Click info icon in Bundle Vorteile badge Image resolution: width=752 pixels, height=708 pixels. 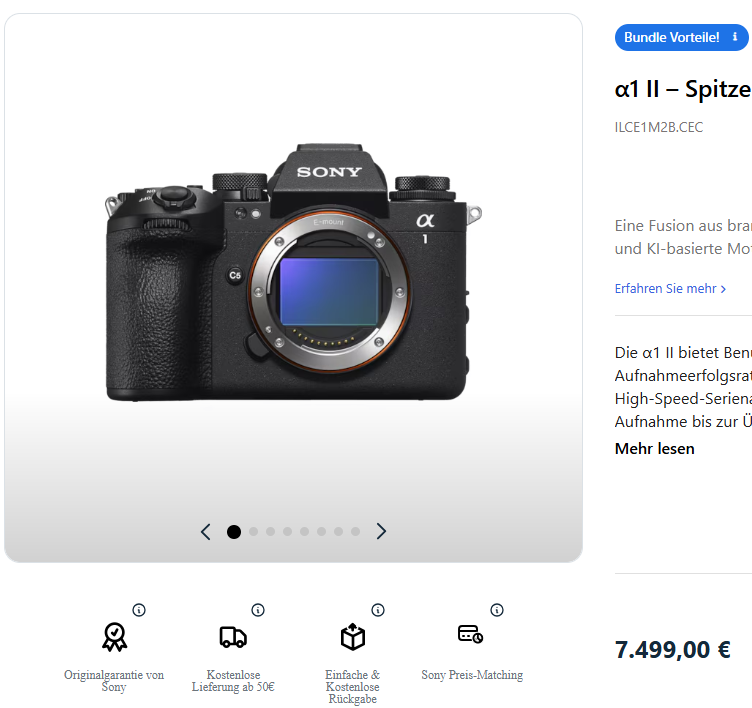coord(735,37)
